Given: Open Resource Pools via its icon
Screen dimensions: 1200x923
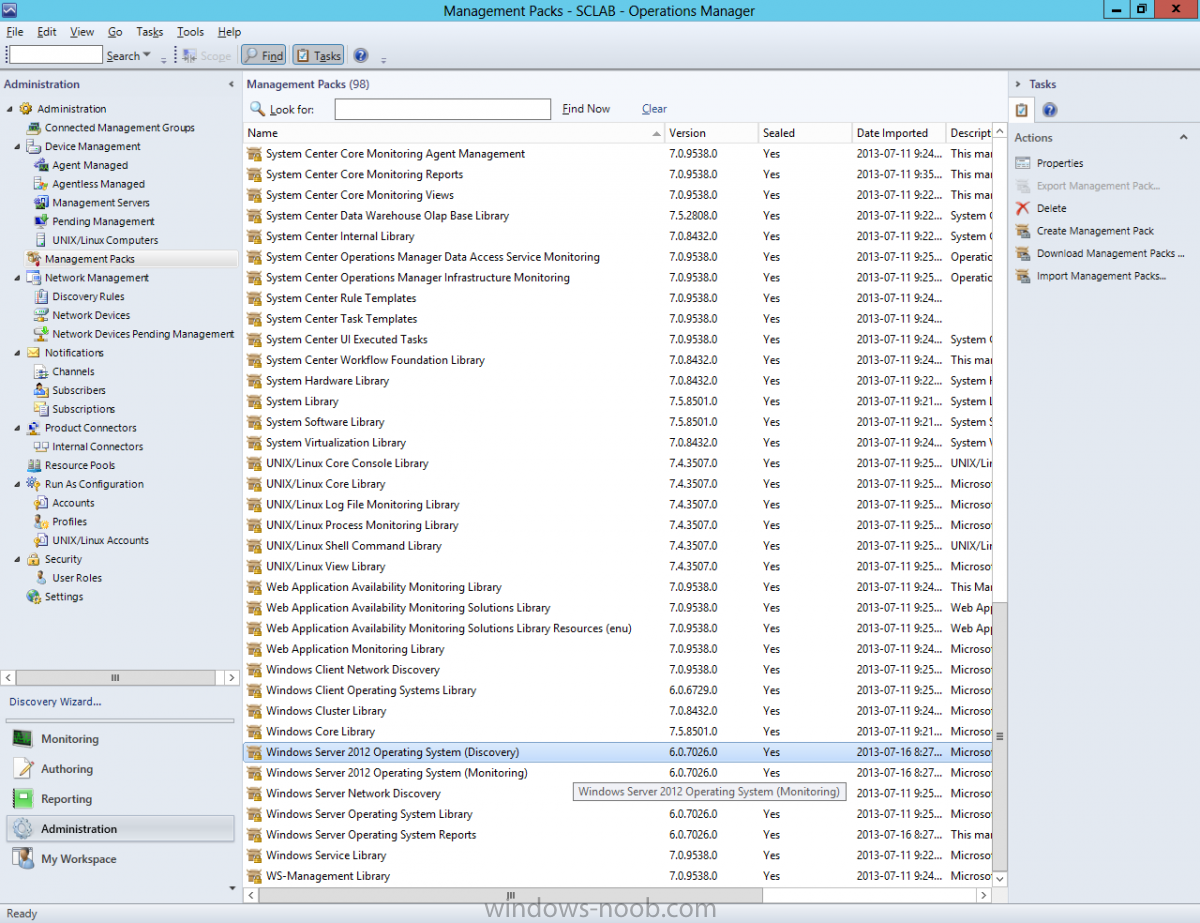Looking at the screenshot, I should point(35,465).
